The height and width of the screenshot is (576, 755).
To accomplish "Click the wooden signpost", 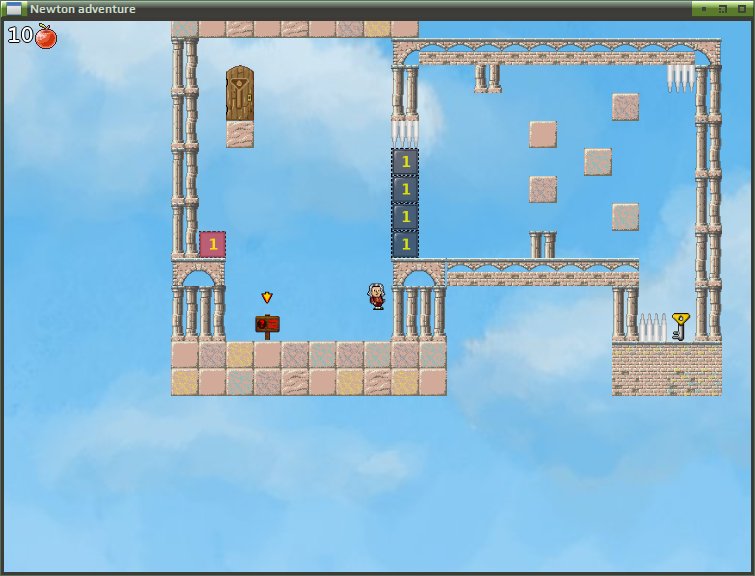I will tap(267, 327).
